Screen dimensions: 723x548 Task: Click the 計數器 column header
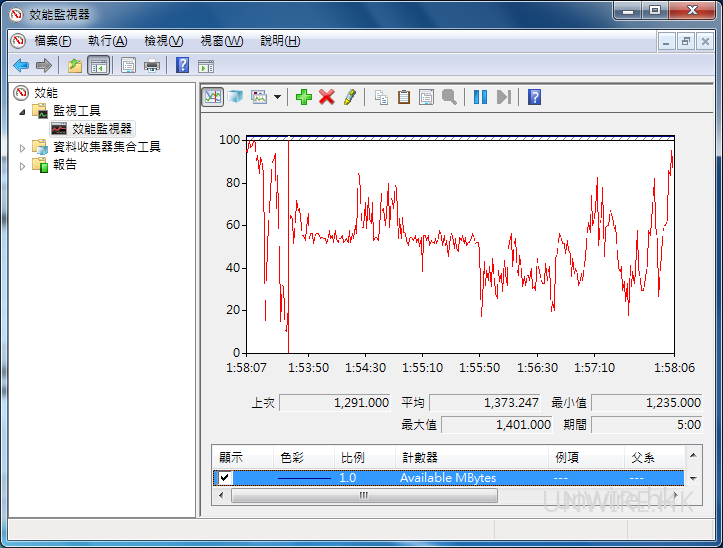418,457
